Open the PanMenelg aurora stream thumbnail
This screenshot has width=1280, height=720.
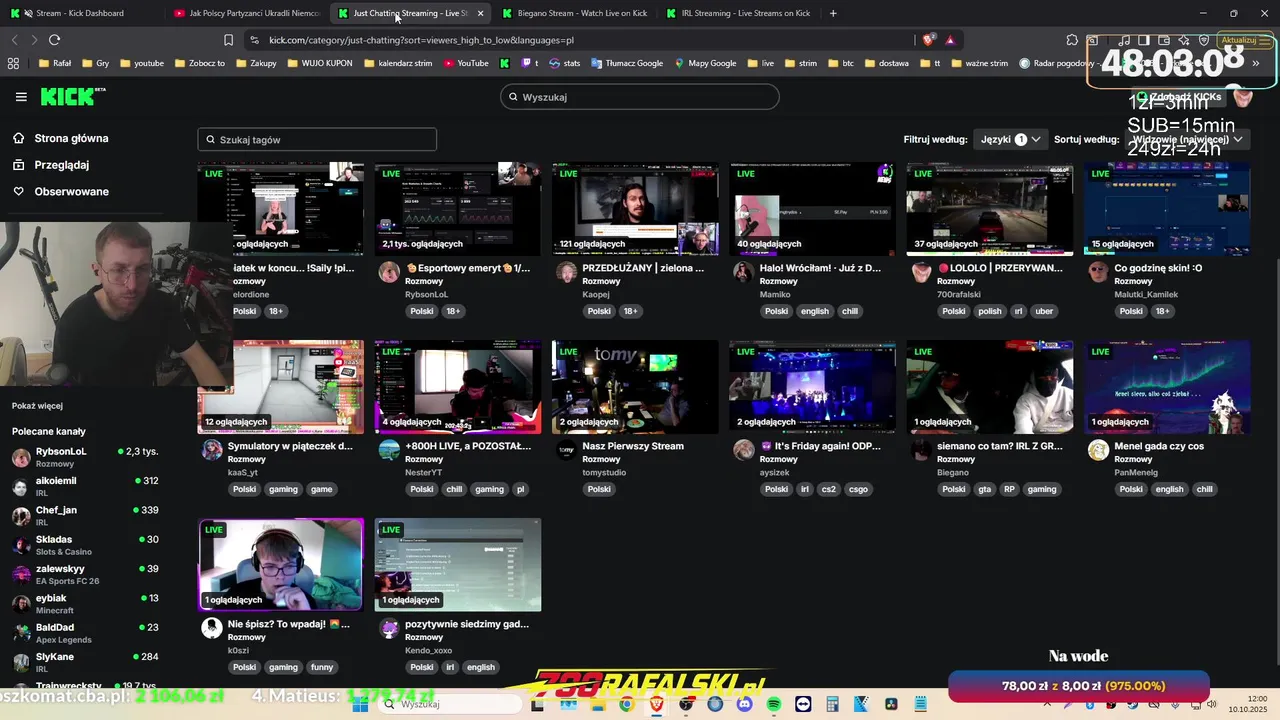[x=1167, y=387]
